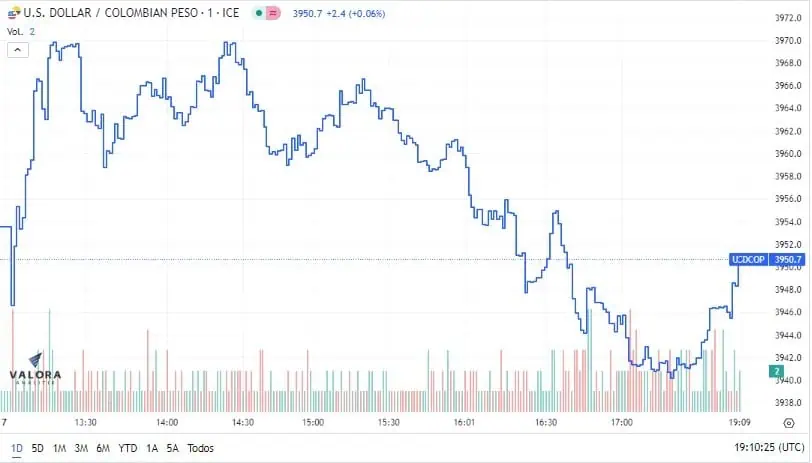Click the green volume value label 2
The height and width of the screenshot is (463, 812).
pyautogui.click(x=776, y=371)
